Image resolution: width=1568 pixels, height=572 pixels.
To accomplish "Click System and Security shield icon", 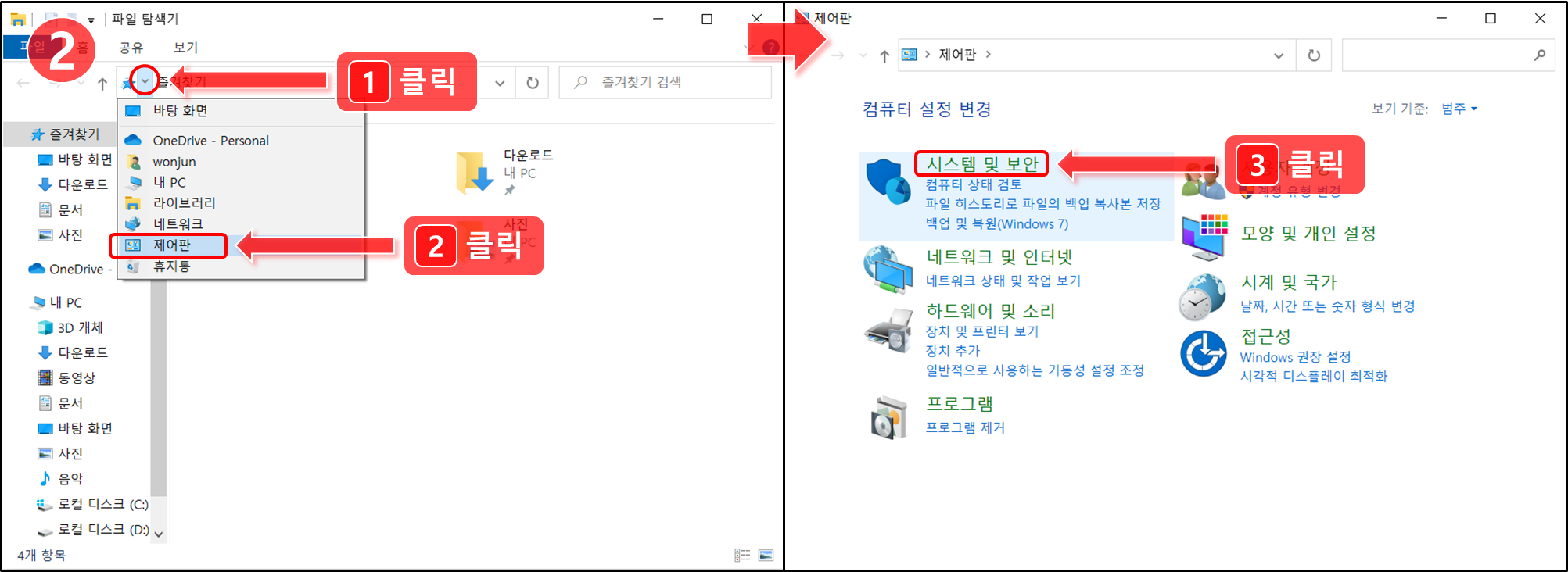I will 888,181.
